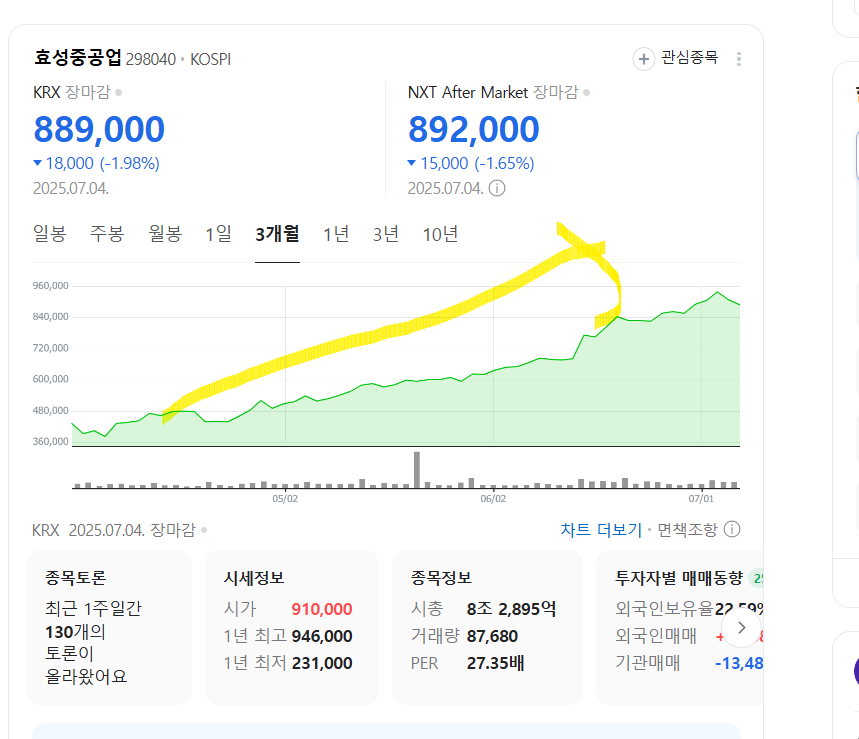Select the 3개월 chart period tab

[277, 234]
